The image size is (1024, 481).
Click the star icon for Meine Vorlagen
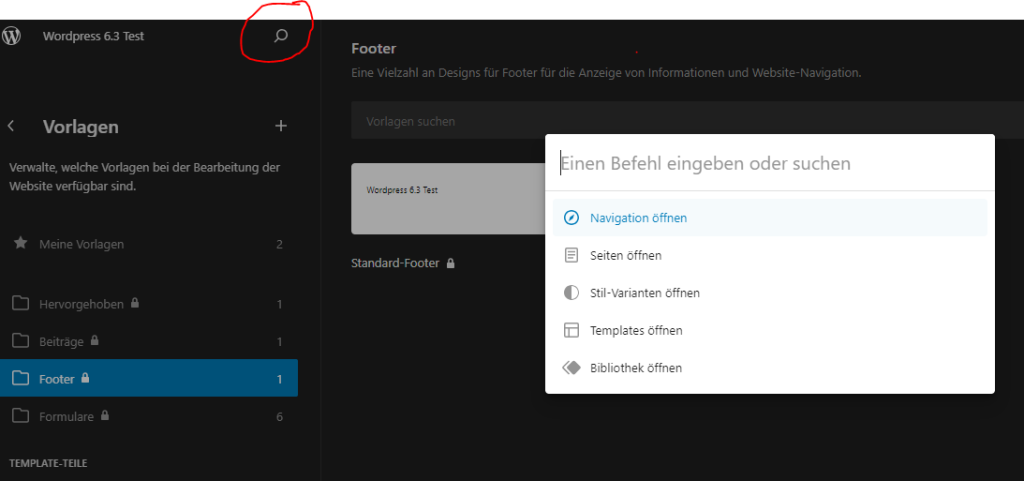coord(20,244)
